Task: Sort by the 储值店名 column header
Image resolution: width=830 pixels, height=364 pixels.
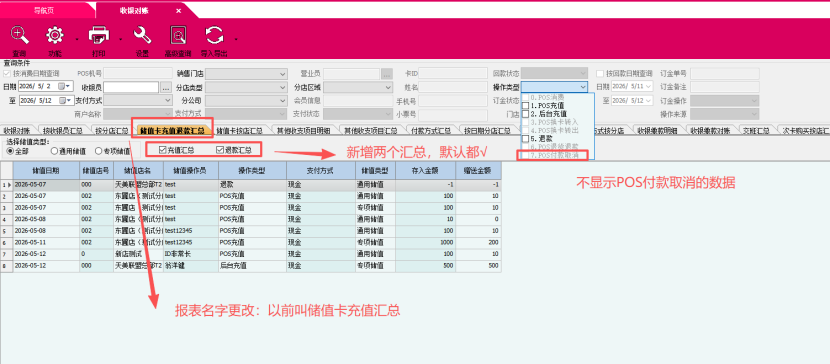Action: coord(138,170)
